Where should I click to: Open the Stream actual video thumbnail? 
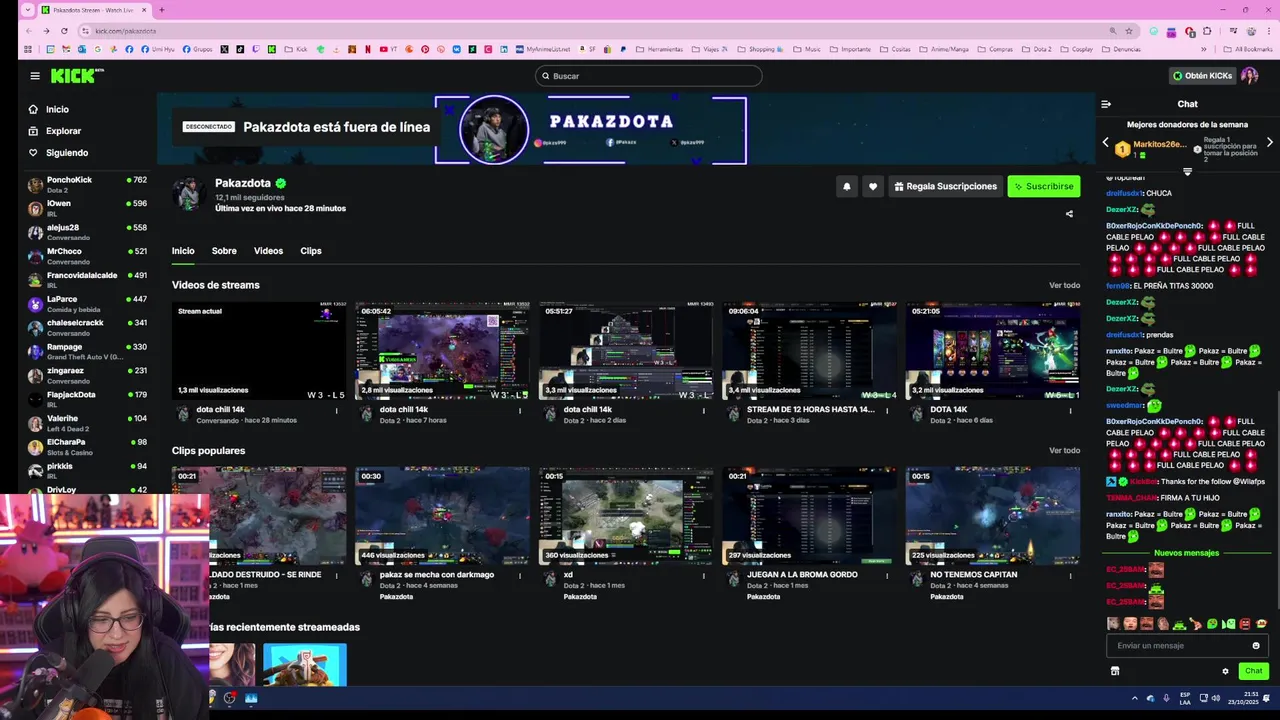(x=259, y=350)
